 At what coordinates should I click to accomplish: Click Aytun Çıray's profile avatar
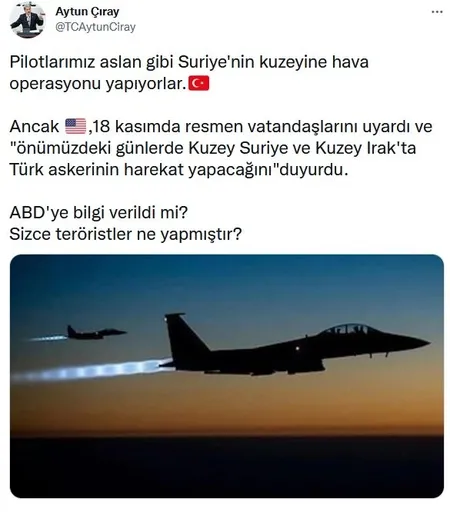(27, 21)
